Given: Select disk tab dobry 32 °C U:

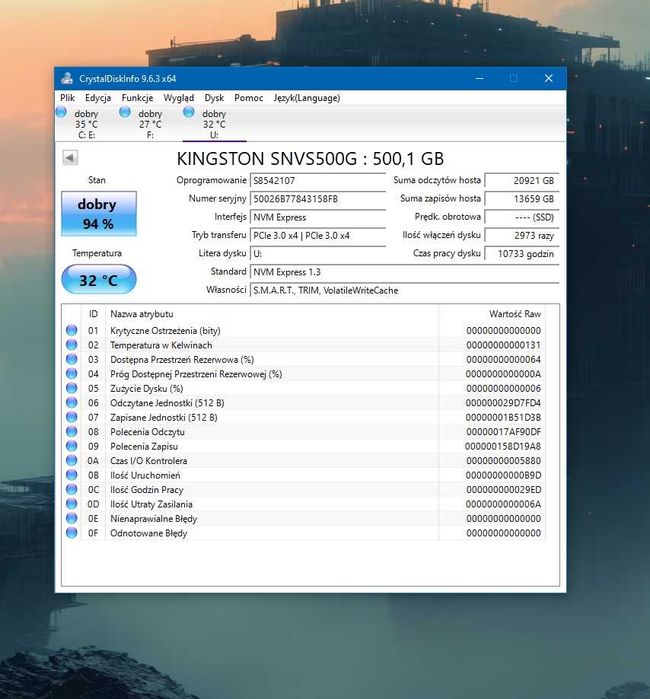Looking at the screenshot, I should [x=214, y=124].
